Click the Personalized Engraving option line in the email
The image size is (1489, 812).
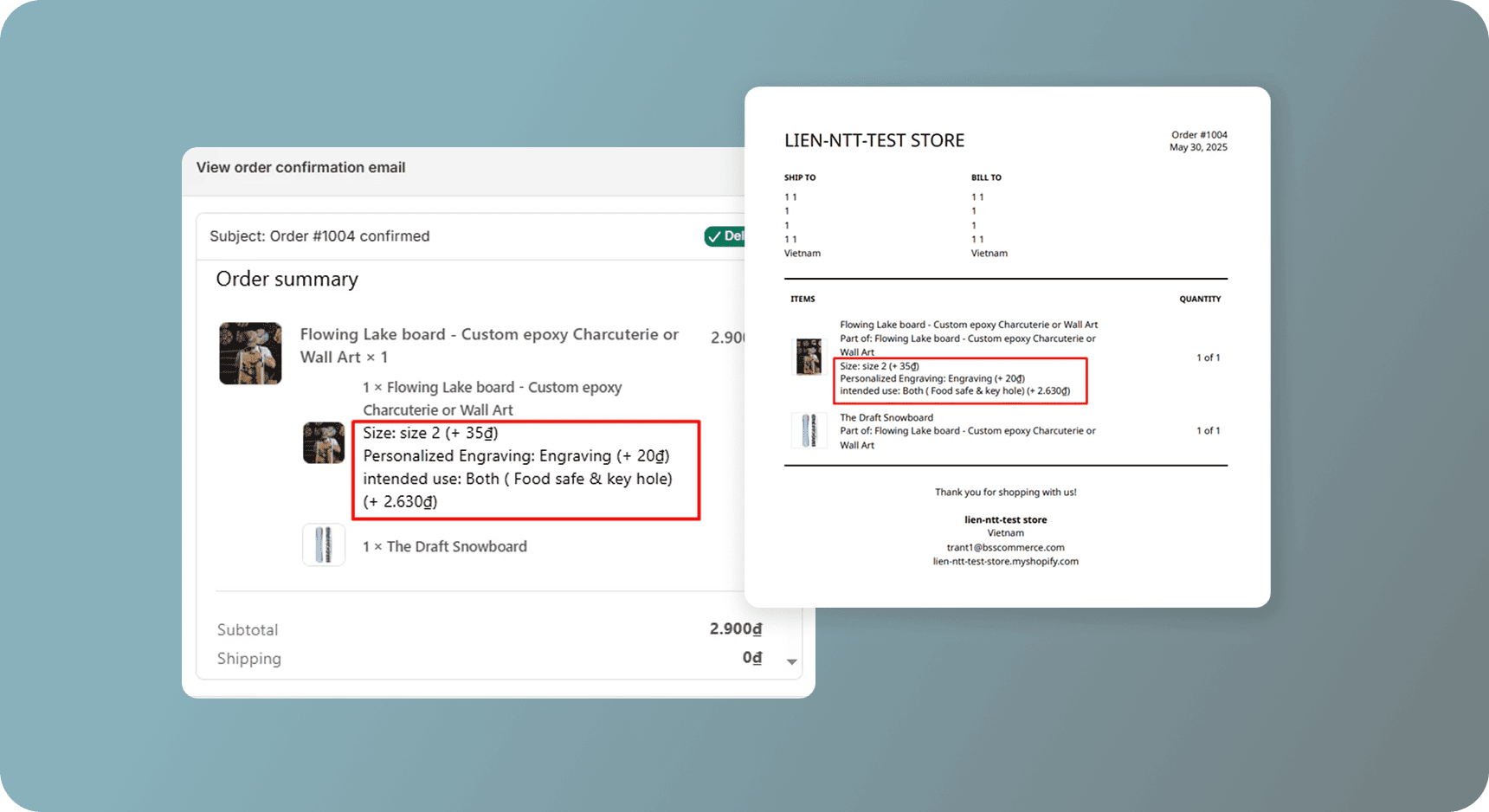[516, 455]
